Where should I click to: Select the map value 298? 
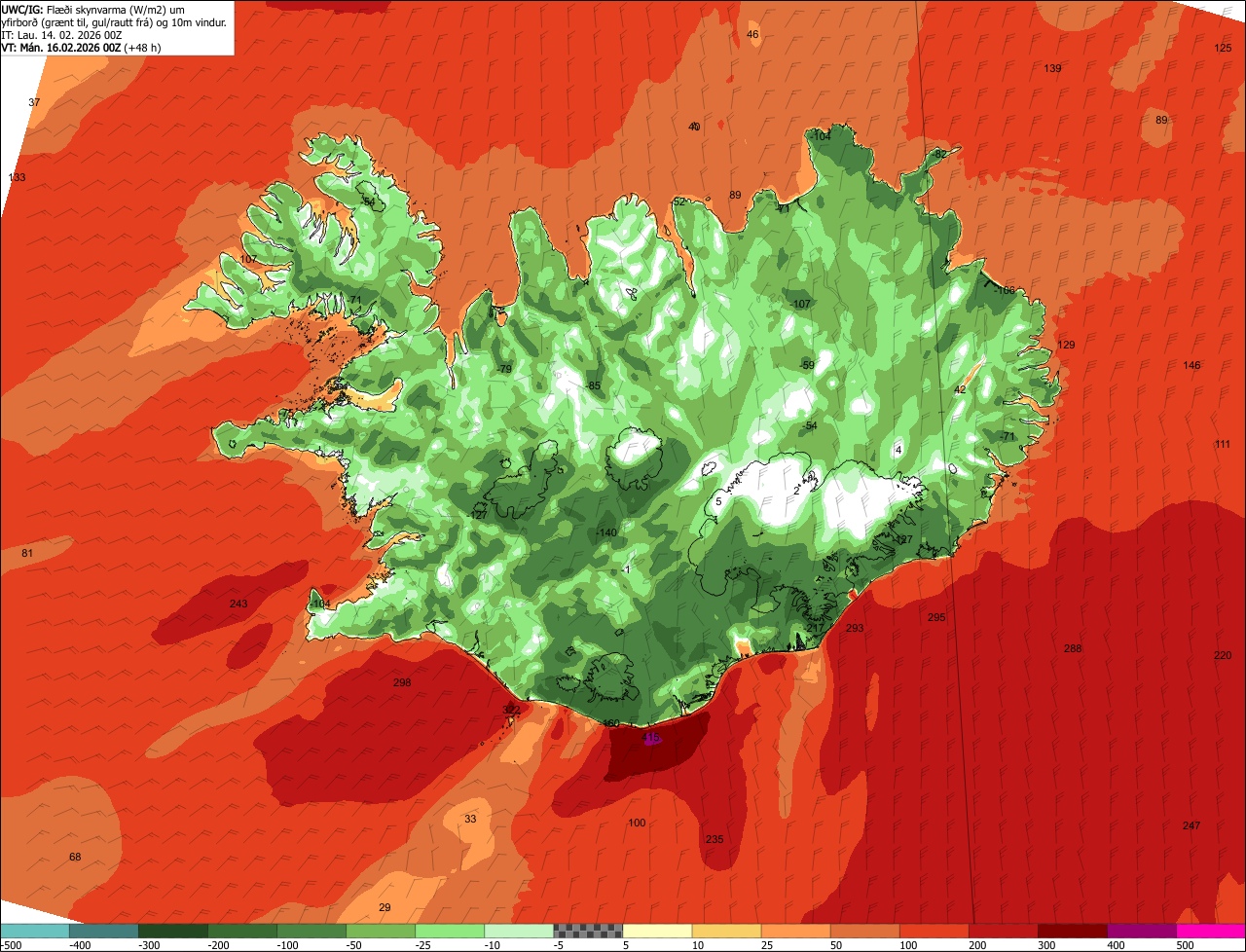pos(402,682)
